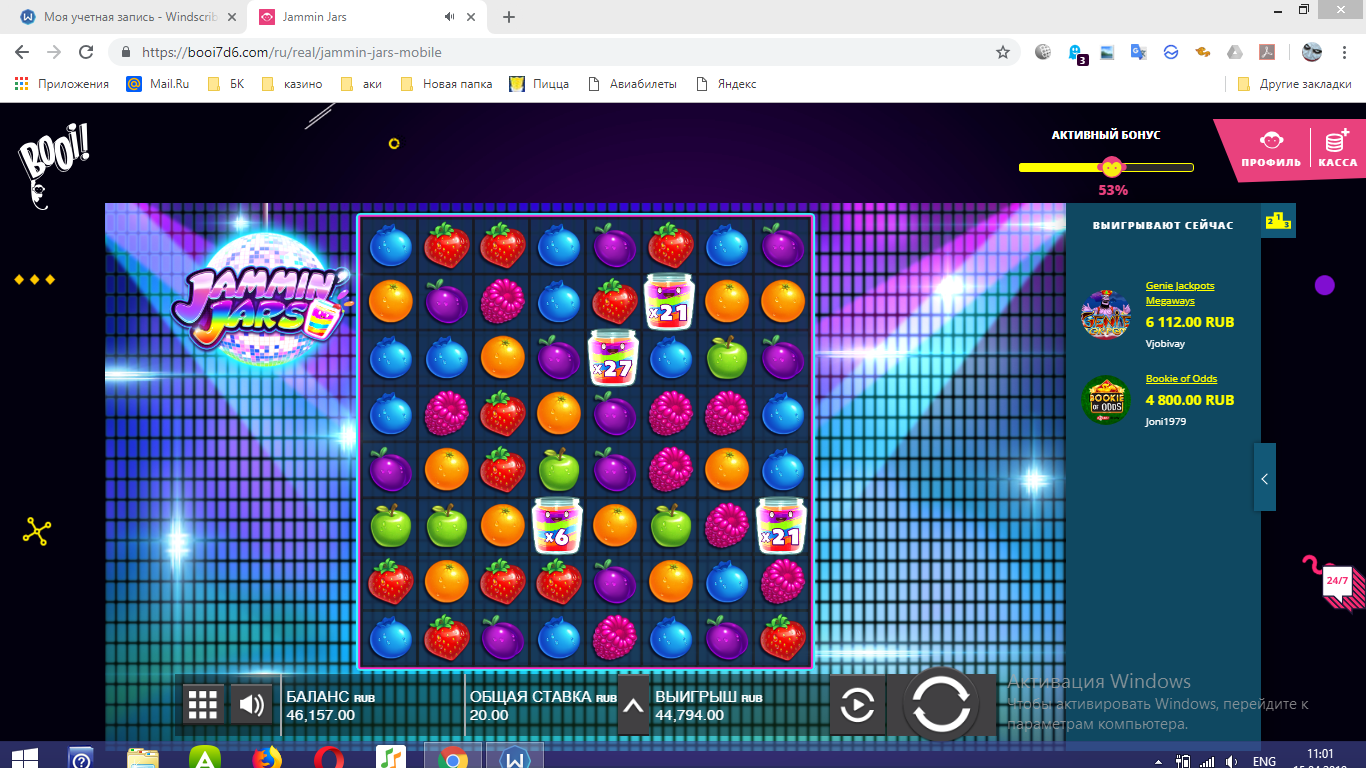Viewport: 1366px width, 768px height.
Task: Click the balance value 46,157.00
Action: (320, 715)
